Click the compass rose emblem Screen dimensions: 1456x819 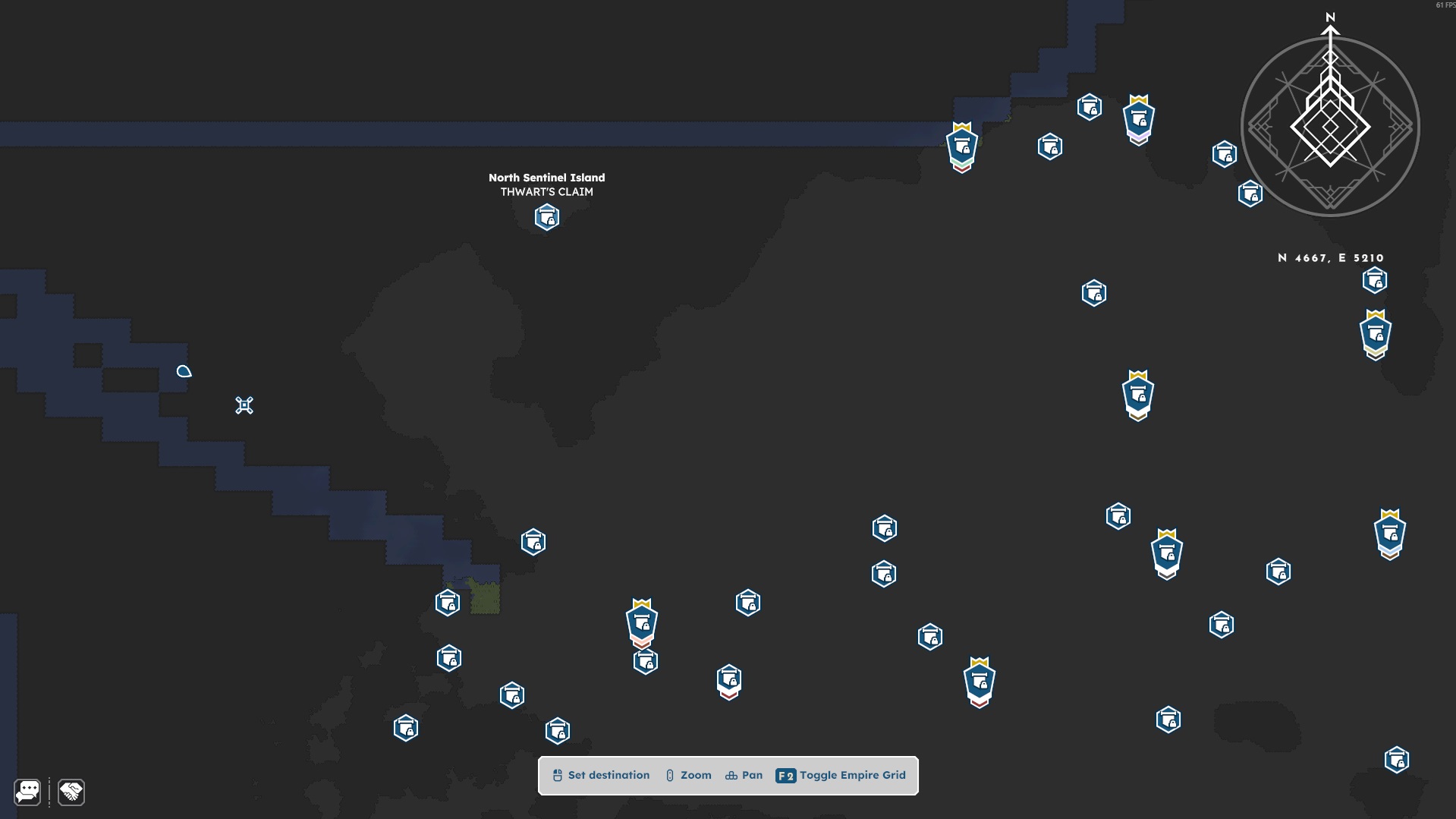coord(1330,126)
